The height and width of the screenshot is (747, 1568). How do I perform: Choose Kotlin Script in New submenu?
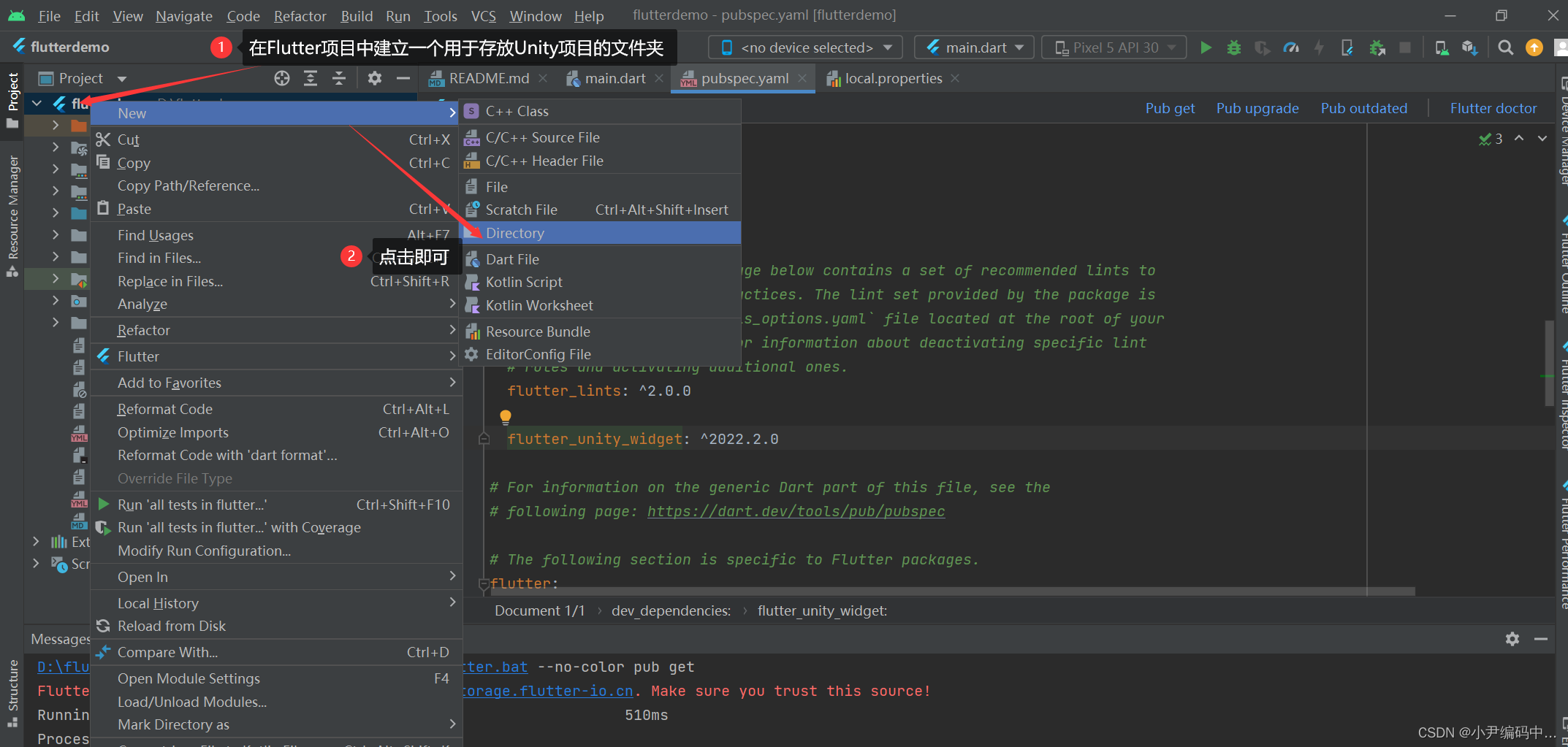[601, 282]
